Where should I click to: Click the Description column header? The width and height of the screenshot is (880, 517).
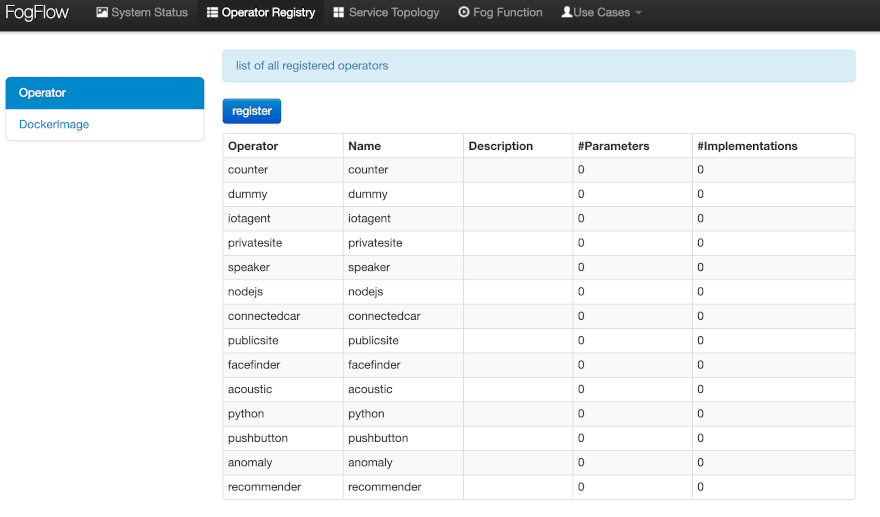pyautogui.click(x=501, y=146)
